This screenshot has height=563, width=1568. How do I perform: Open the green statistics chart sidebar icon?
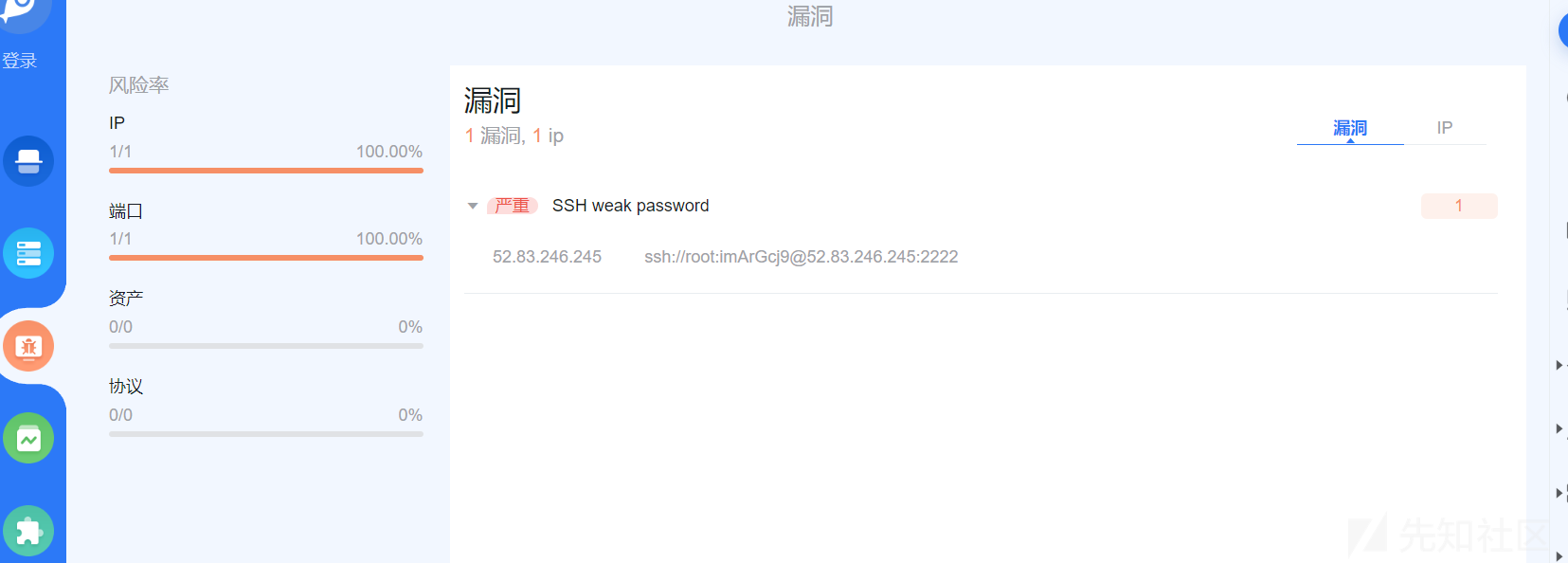click(x=28, y=438)
